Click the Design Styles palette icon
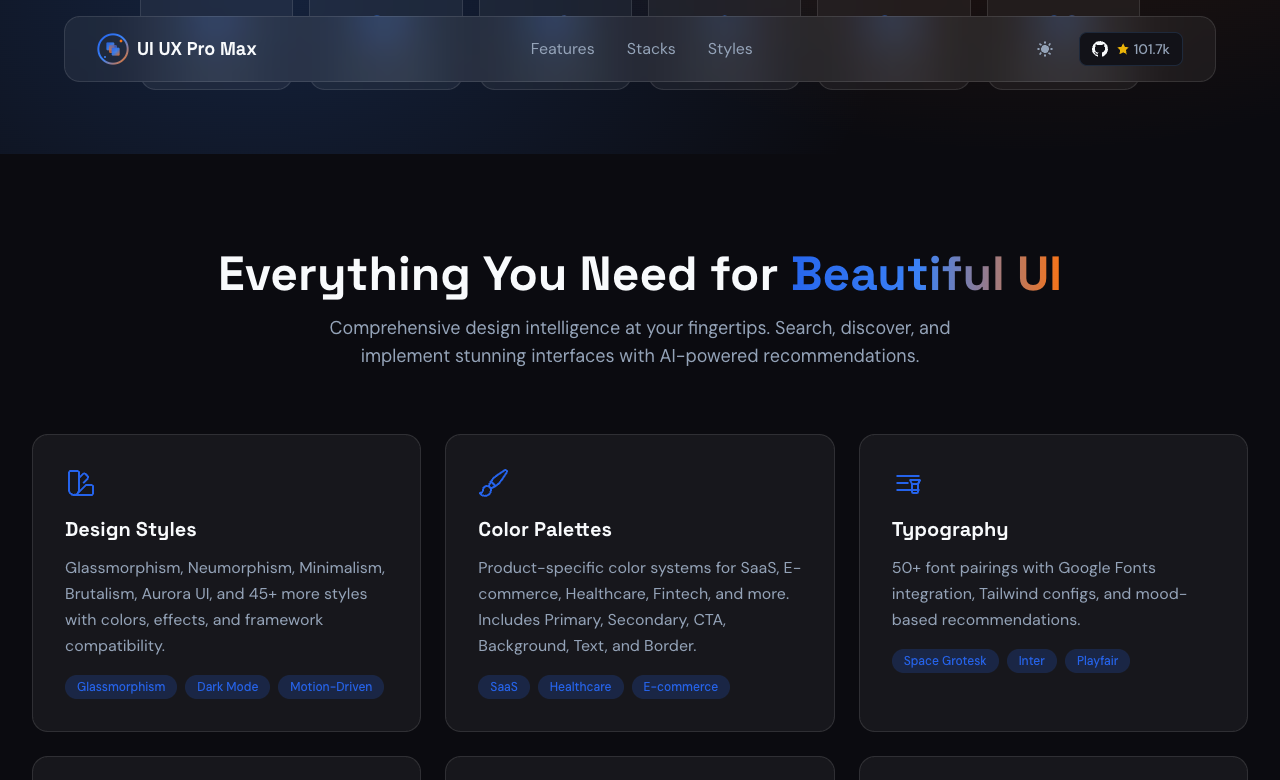Viewport: 1280px width, 780px height. coord(81,483)
